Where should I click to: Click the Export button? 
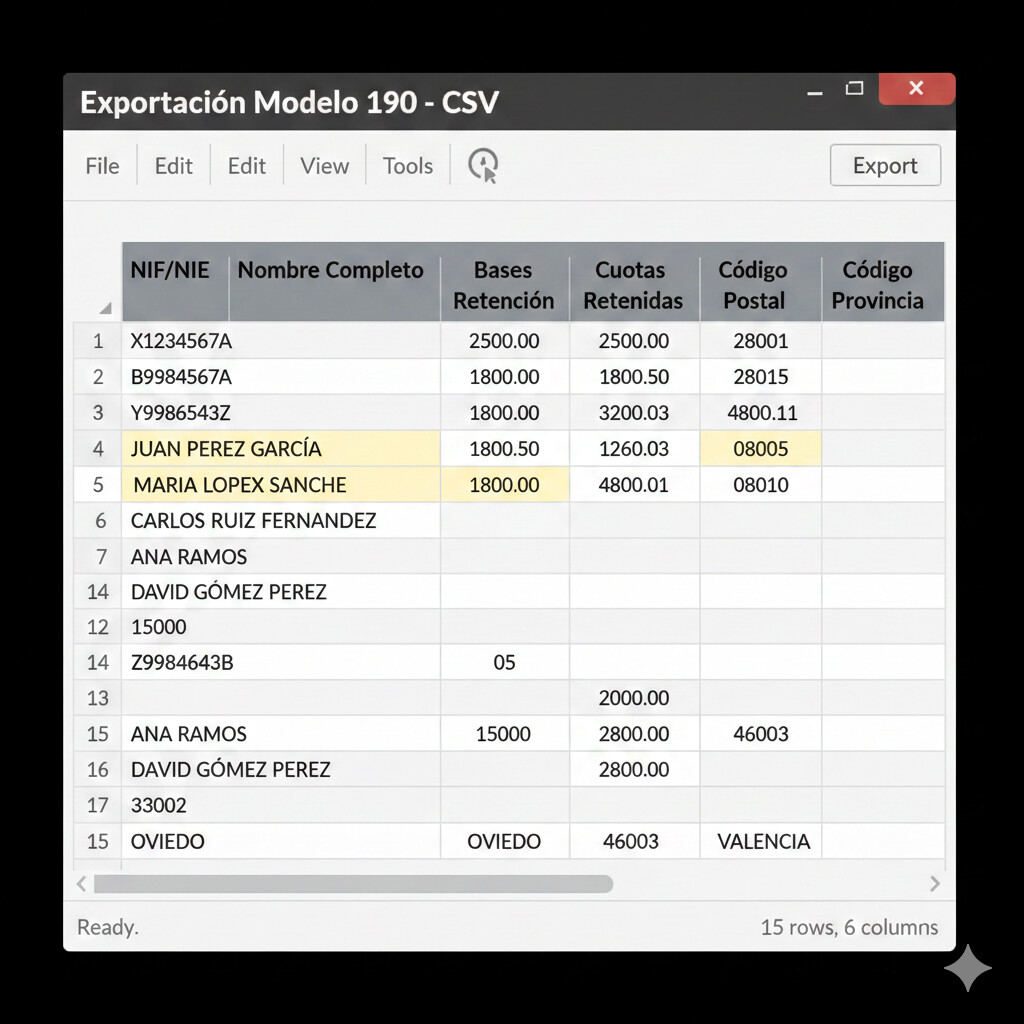tap(885, 165)
